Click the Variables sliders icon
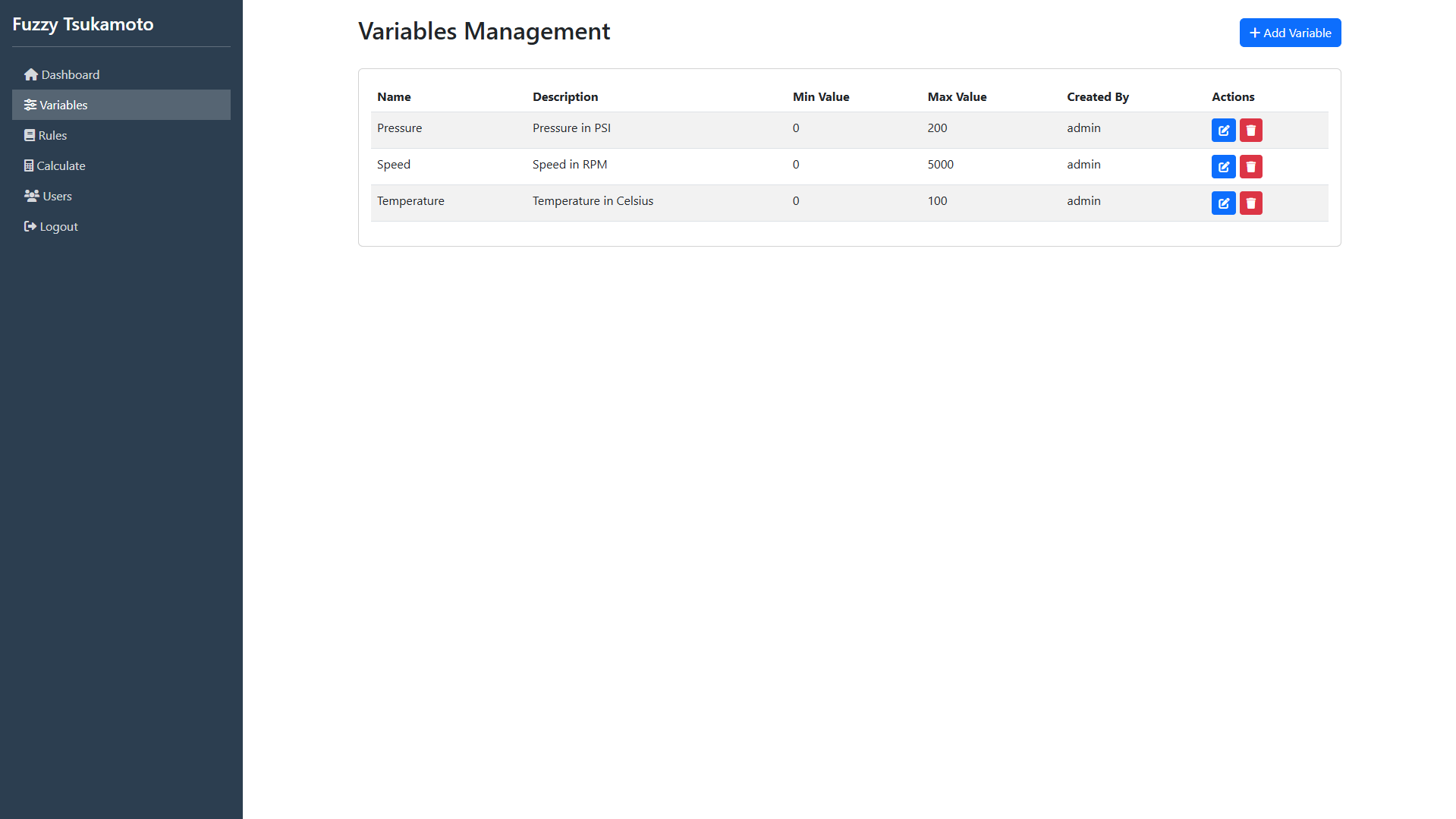The width and height of the screenshot is (1456, 819). (30, 105)
